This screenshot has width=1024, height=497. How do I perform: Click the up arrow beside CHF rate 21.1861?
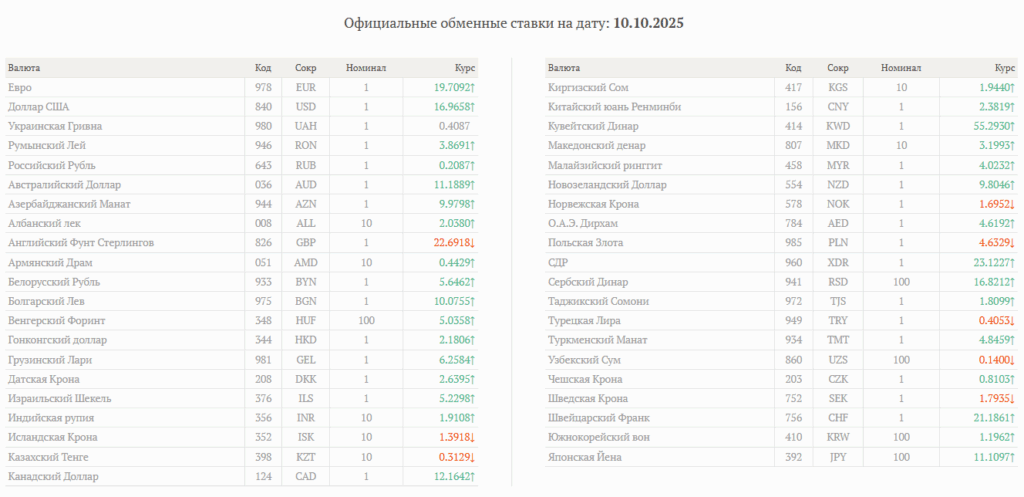[x=1012, y=418]
